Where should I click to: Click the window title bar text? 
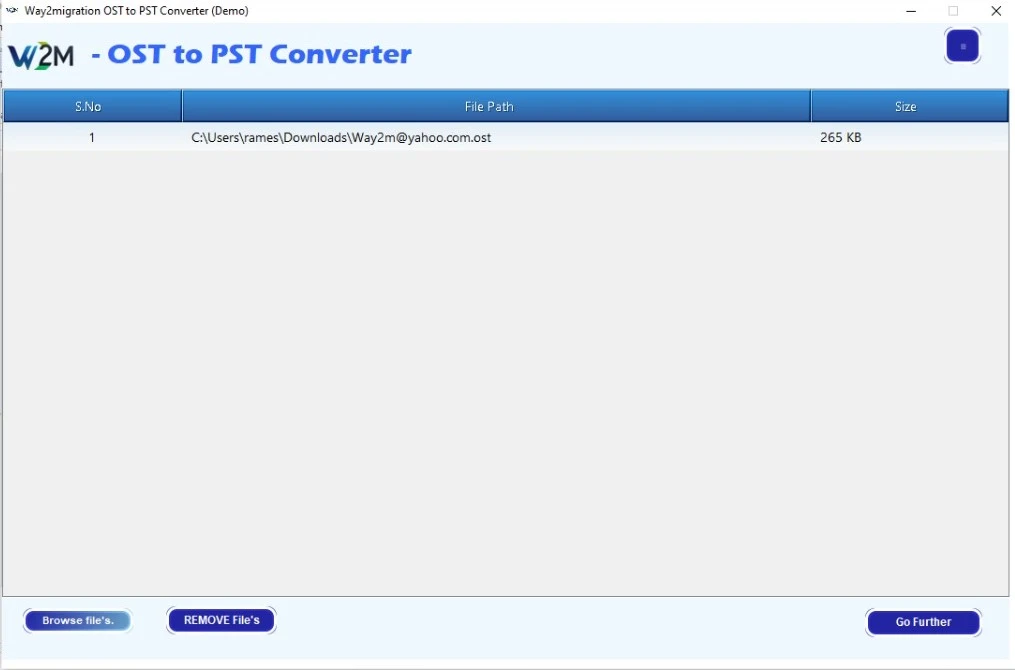point(136,11)
